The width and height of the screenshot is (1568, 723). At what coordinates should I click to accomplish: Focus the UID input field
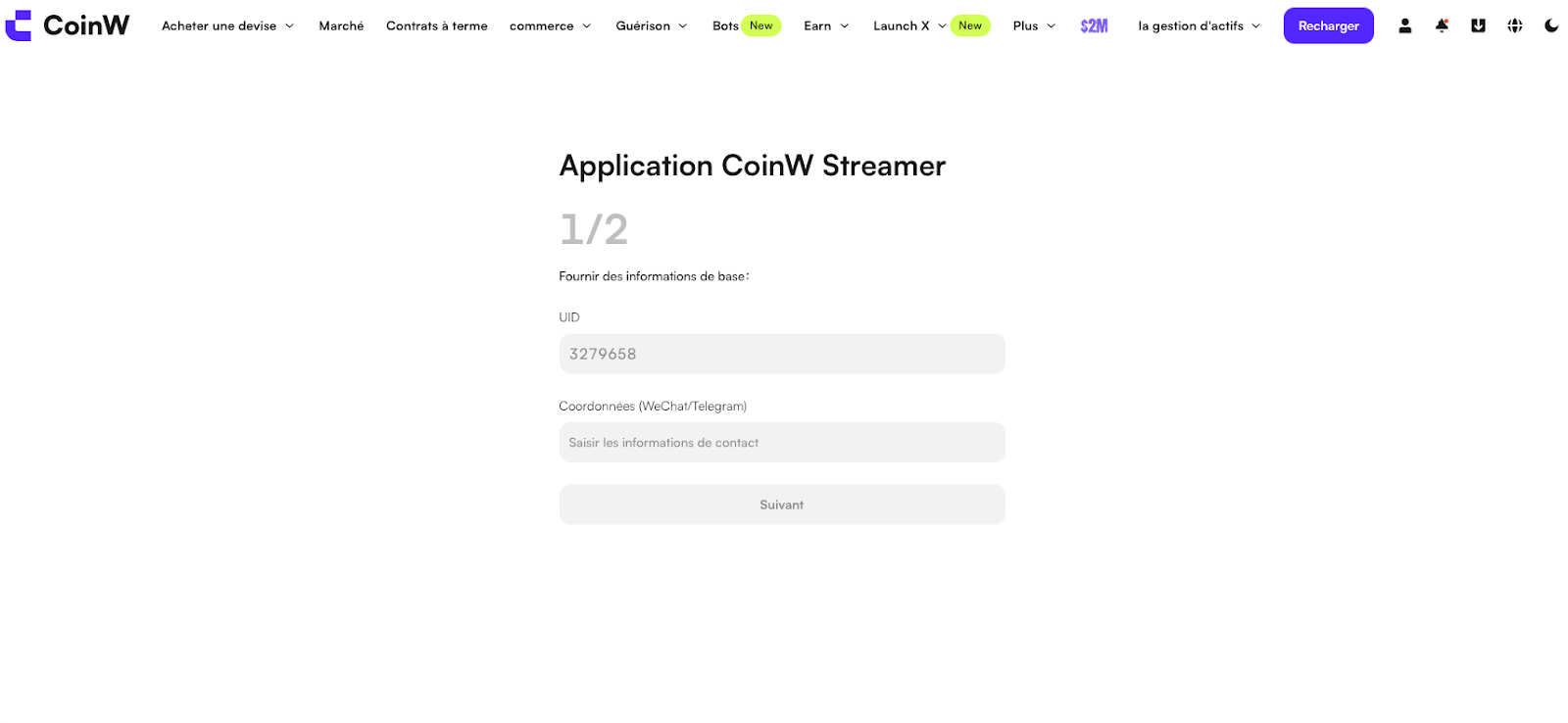click(x=782, y=354)
